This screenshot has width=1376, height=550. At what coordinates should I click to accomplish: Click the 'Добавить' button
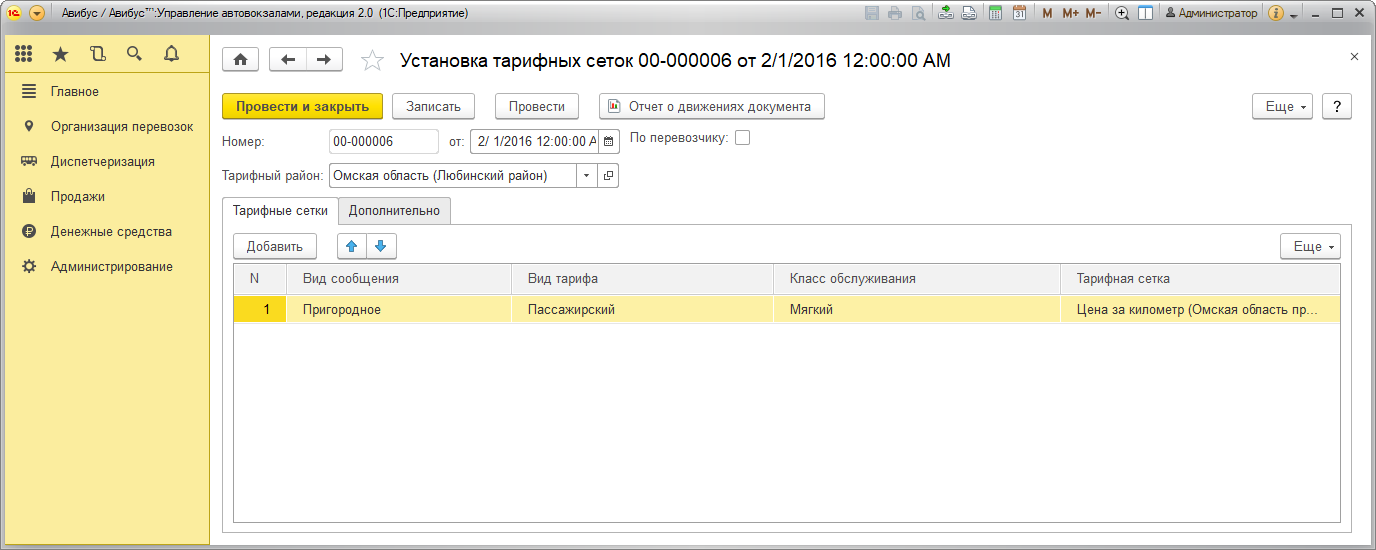pos(274,246)
